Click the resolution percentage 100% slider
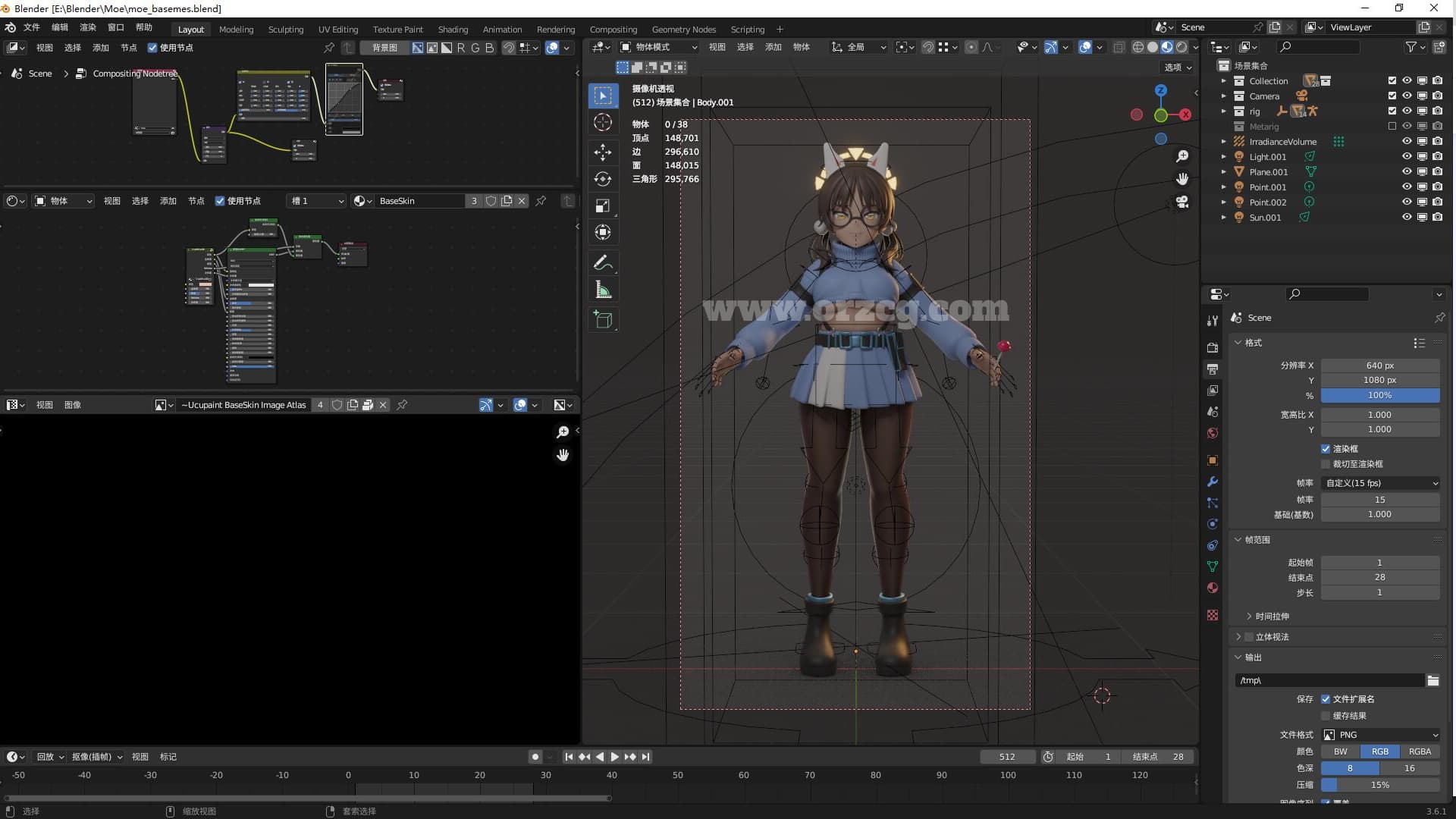The width and height of the screenshot is (1456, 819). (x=1380, y=395)
